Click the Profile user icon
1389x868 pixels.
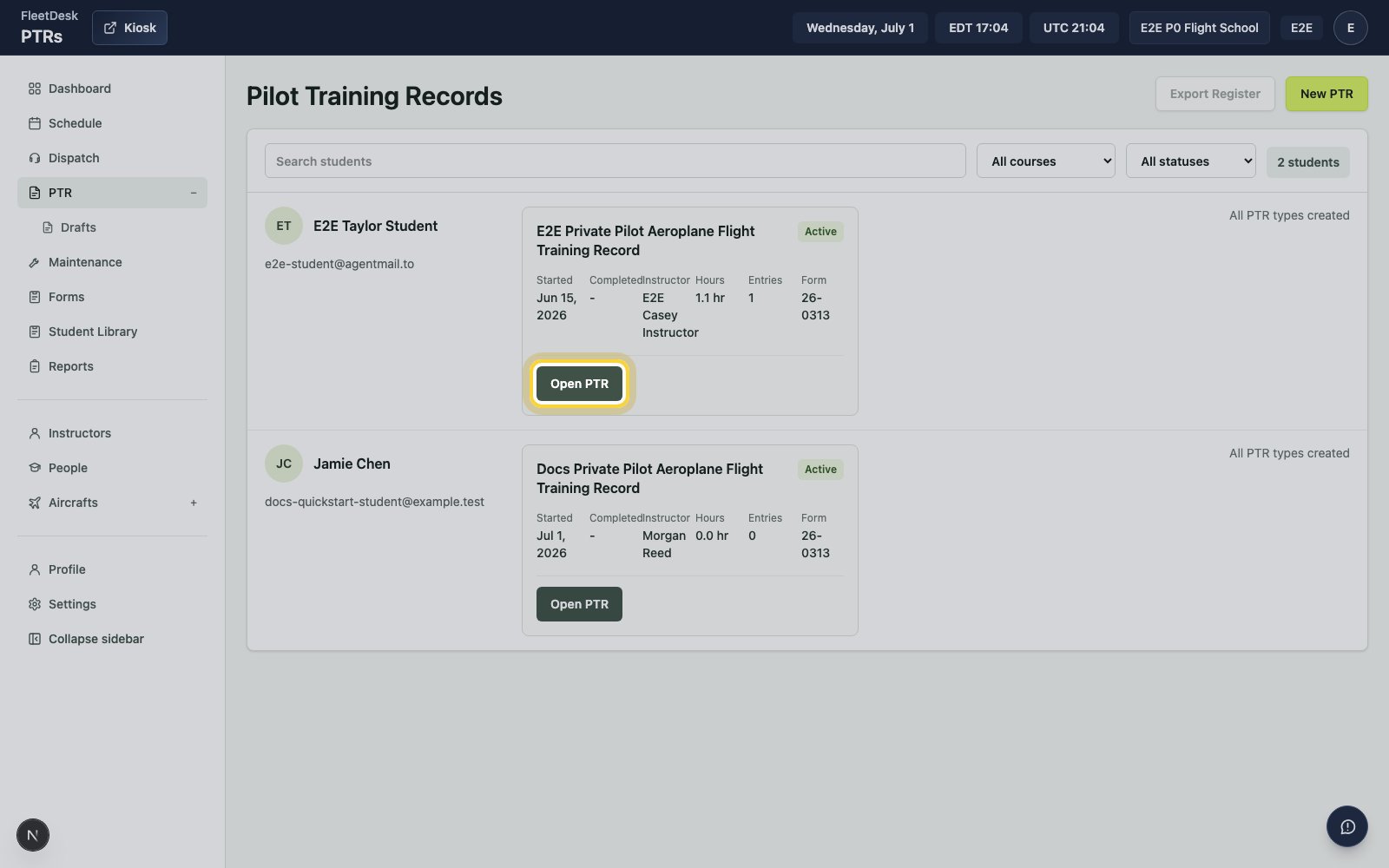(35, 569)
